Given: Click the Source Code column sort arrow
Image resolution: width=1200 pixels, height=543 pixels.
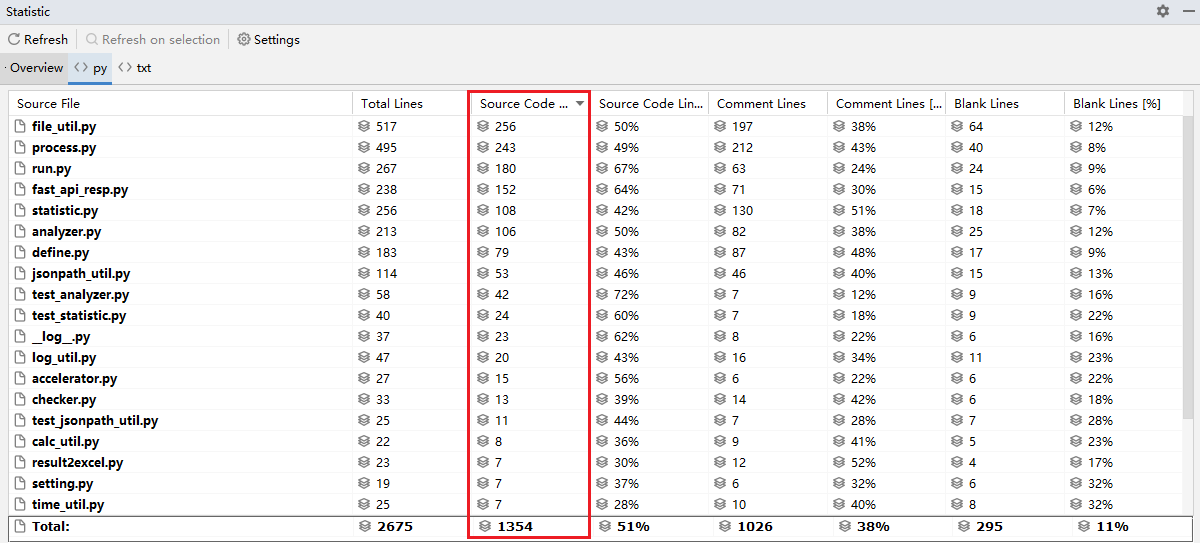Looking at the screenshot, I should pyautogui.click(x=579, y=104).
